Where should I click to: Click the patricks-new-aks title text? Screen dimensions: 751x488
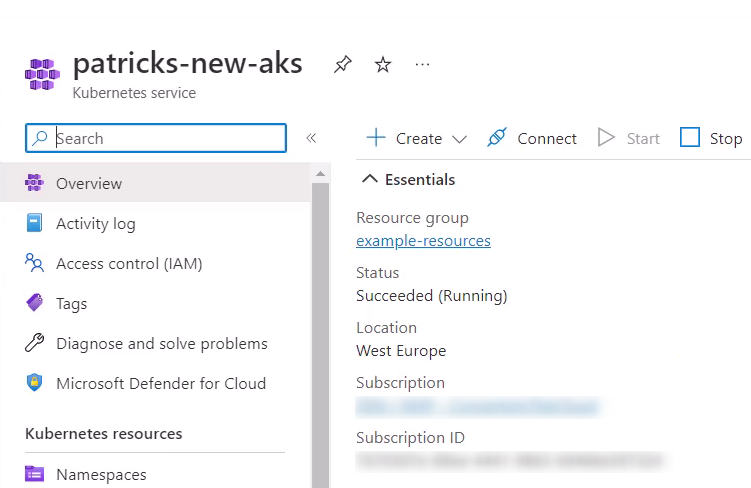[188, 64]
